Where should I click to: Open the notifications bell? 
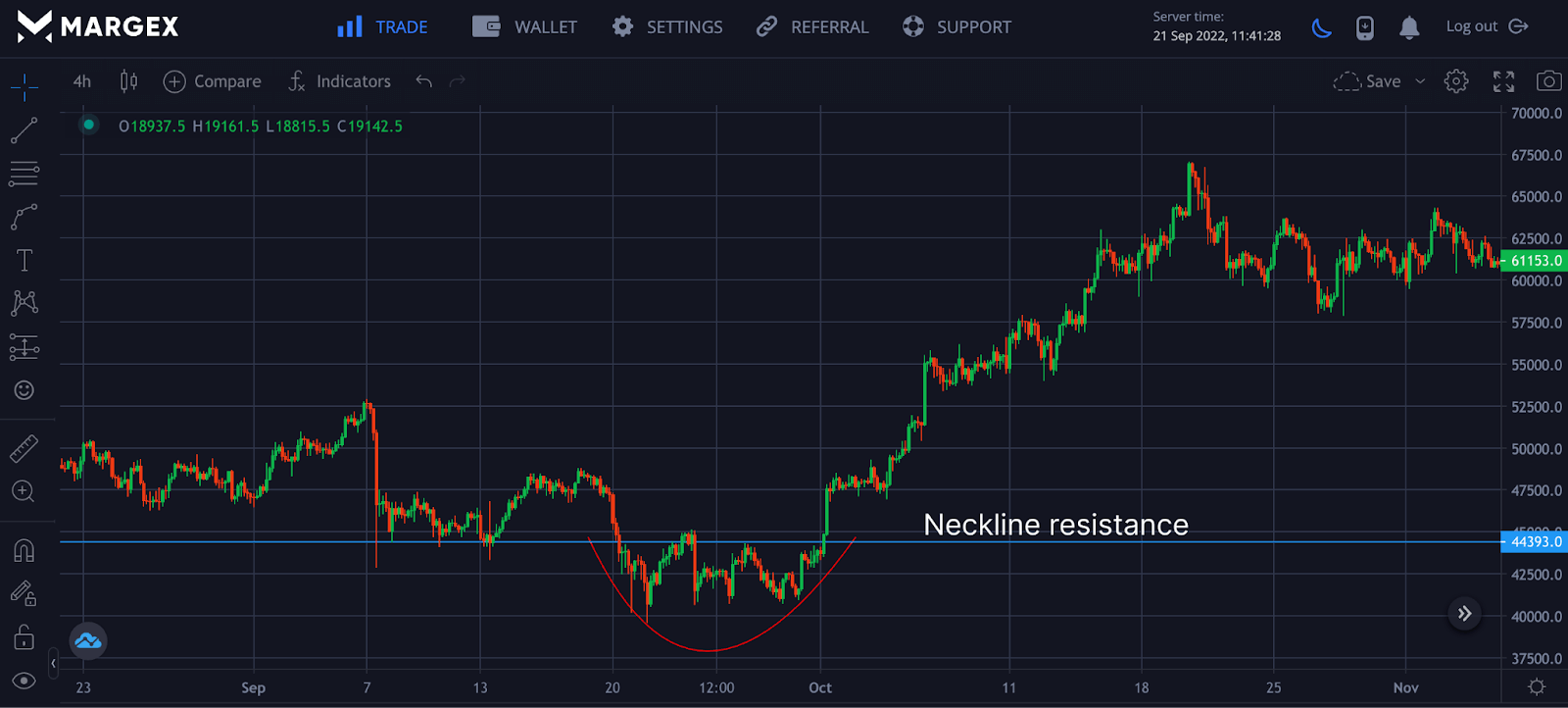click(x=1409, y=27)
